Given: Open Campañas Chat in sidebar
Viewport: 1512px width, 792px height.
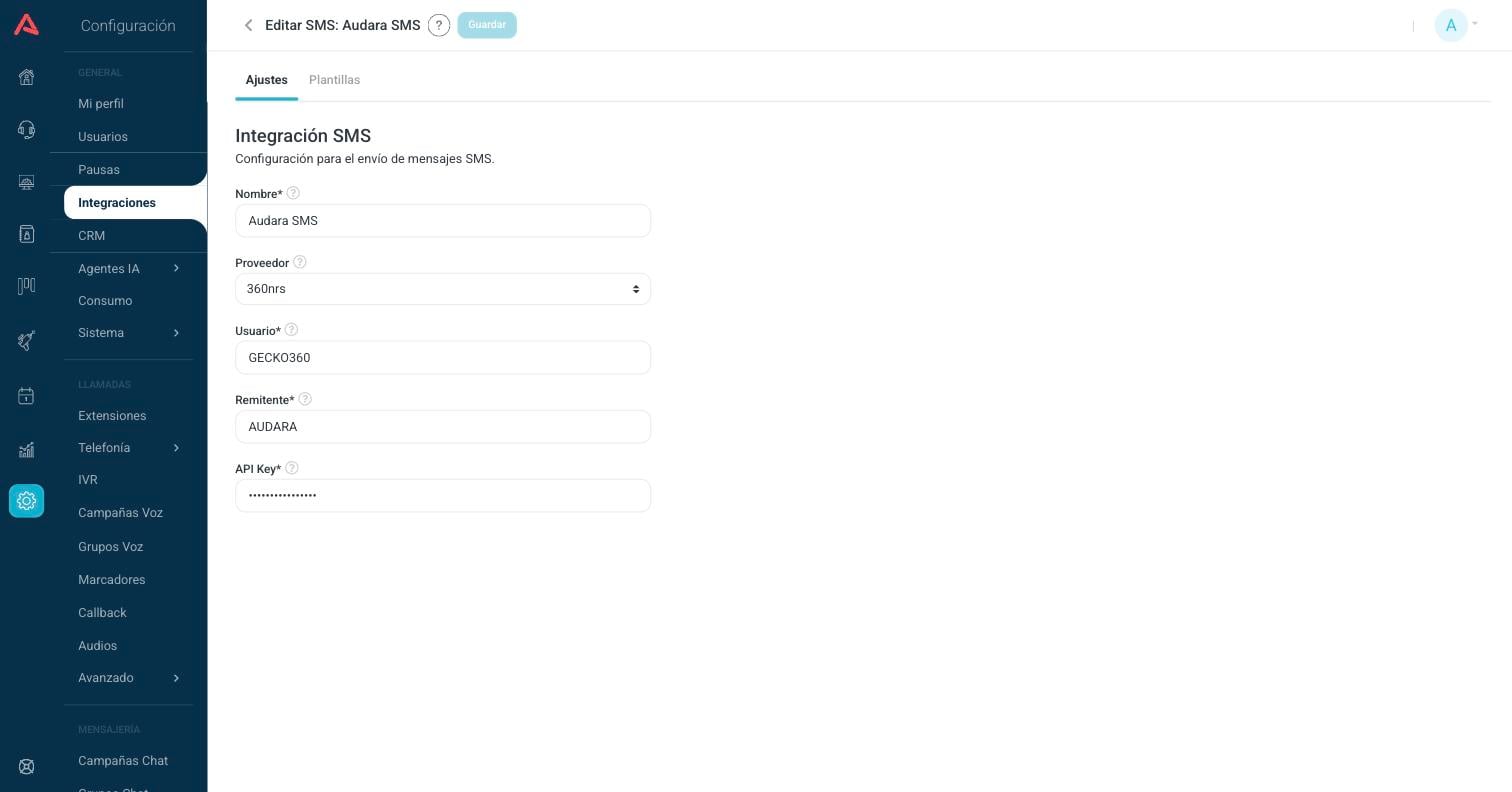Looking at the screenshot, I should click(x=123, y=761).
